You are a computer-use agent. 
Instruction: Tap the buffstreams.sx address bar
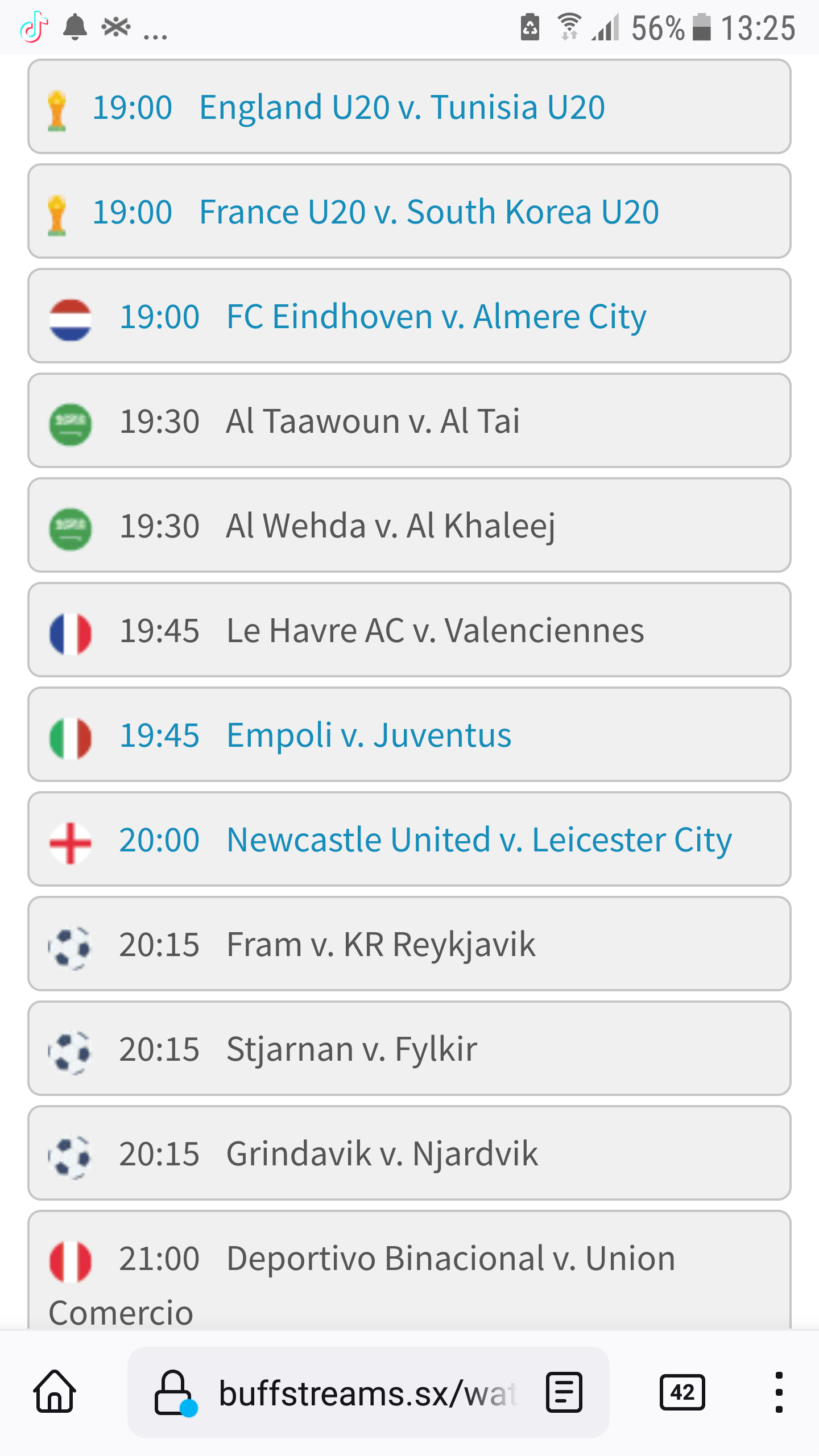point(368,1392)
